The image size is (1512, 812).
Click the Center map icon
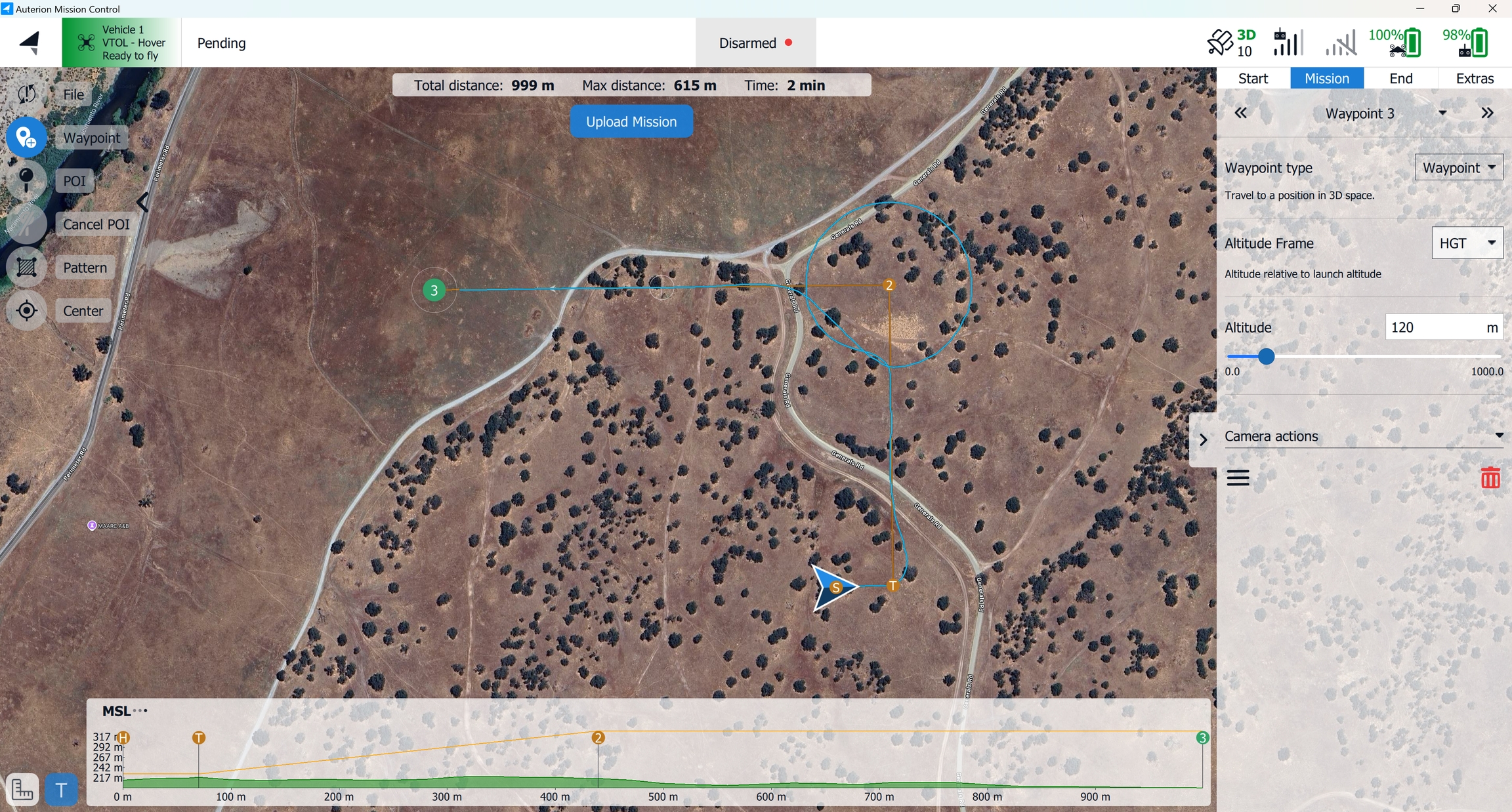[26, 310]
